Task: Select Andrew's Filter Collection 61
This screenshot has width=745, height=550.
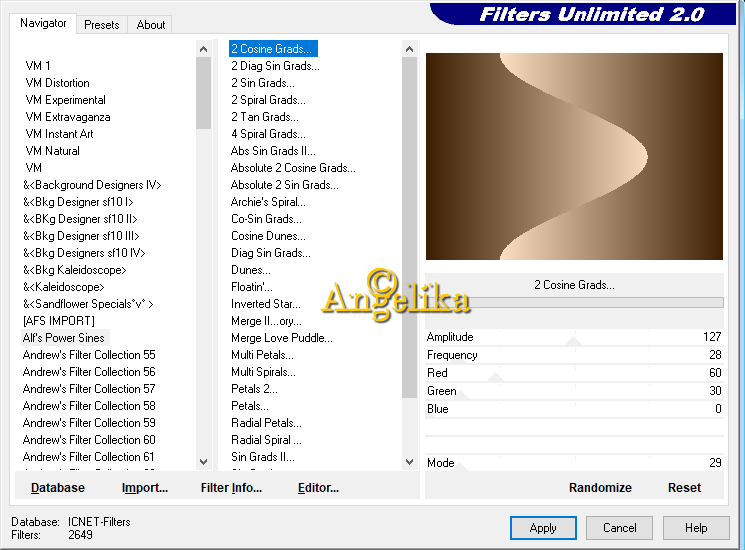Action: pyautogui.click(x=88, y=457)
